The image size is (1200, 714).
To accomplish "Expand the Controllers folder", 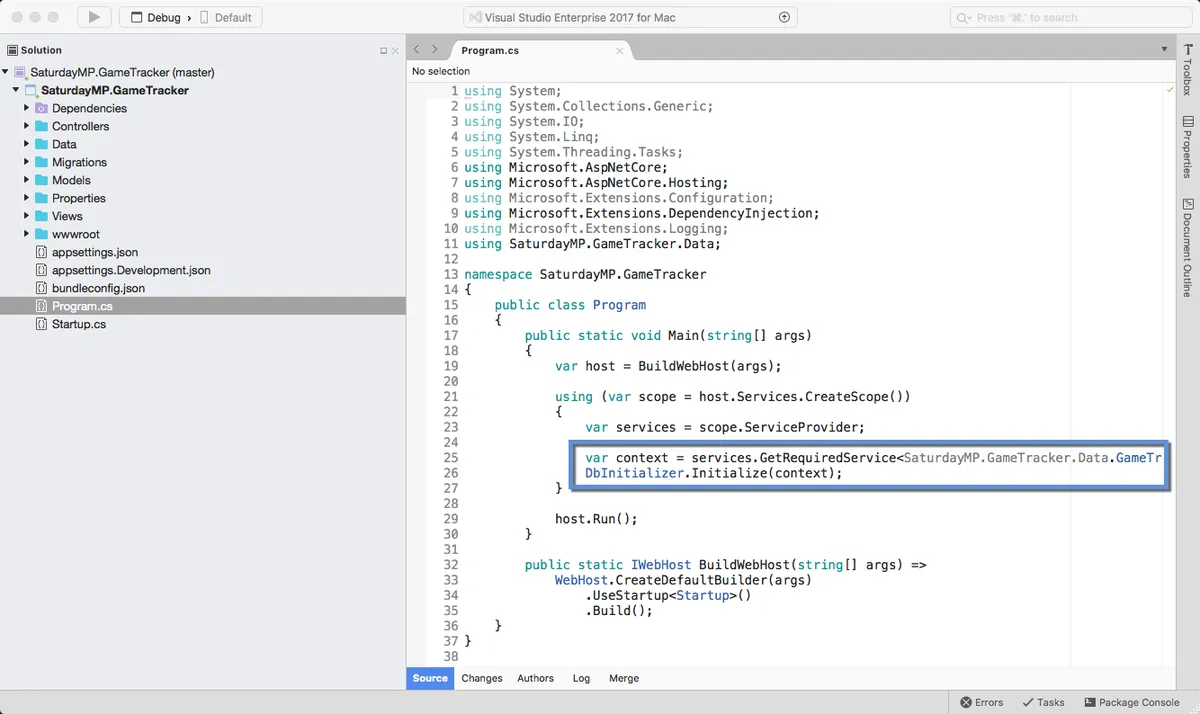I will (27, 126).
